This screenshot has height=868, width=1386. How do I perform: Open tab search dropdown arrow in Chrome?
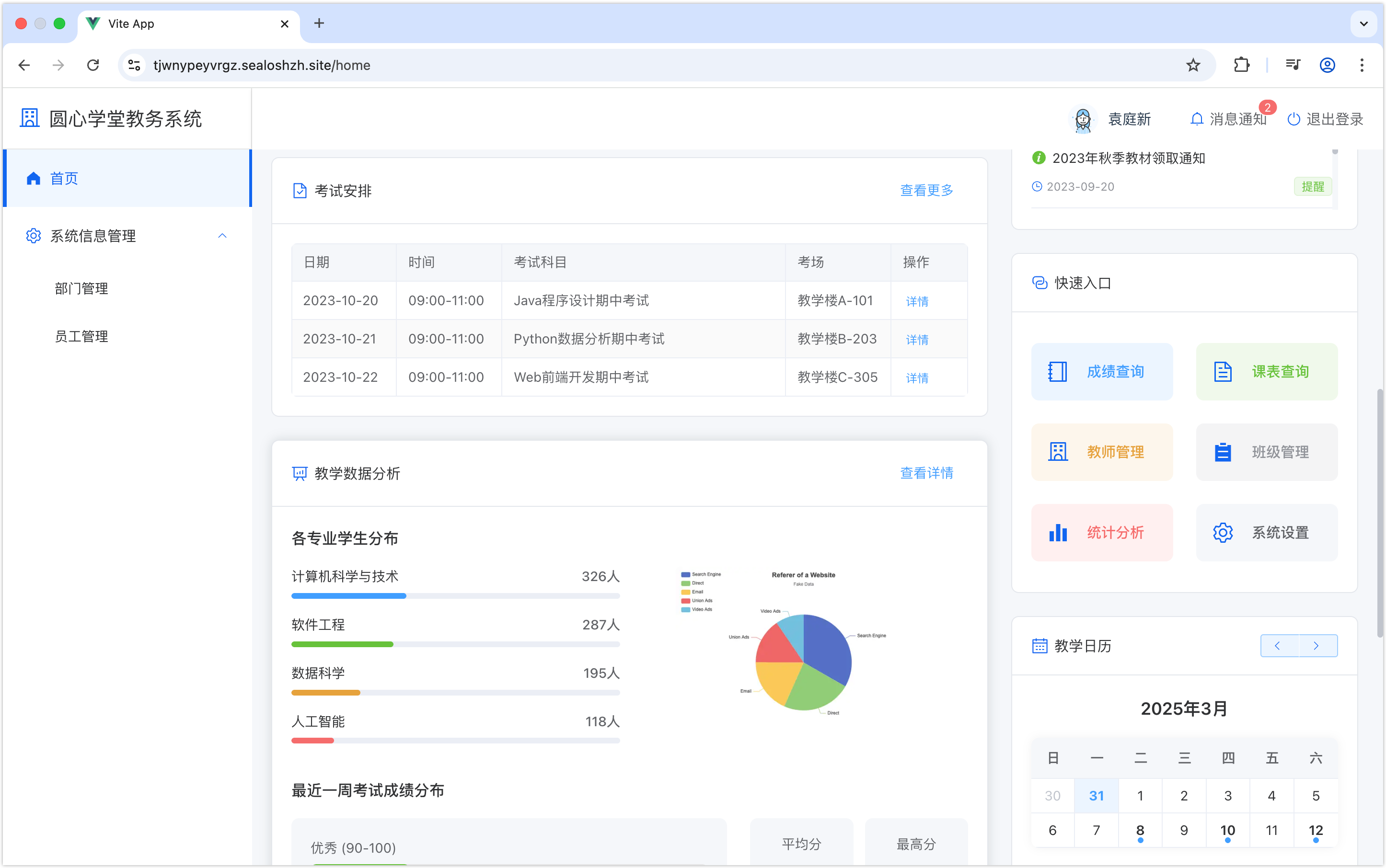1363,23
